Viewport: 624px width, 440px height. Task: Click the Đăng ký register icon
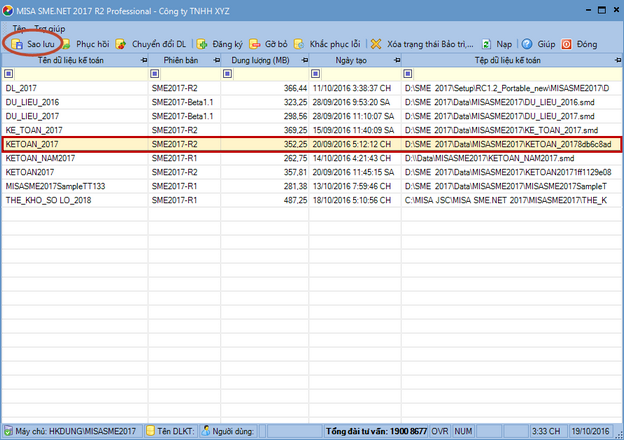[202, 44]
